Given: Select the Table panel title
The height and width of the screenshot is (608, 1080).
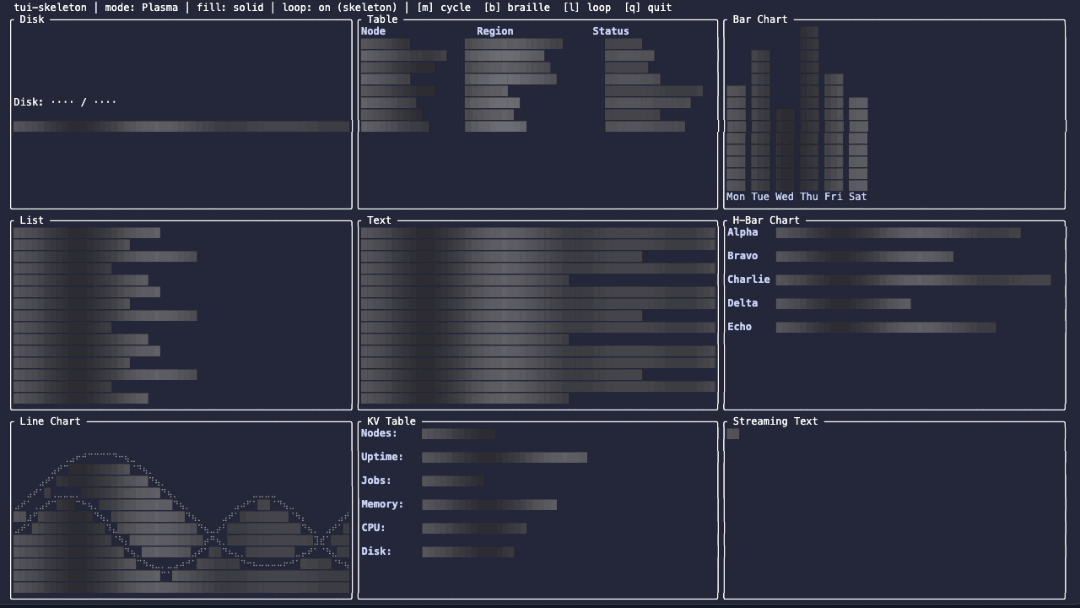Looking at the screenshot, I should point(382,19).
